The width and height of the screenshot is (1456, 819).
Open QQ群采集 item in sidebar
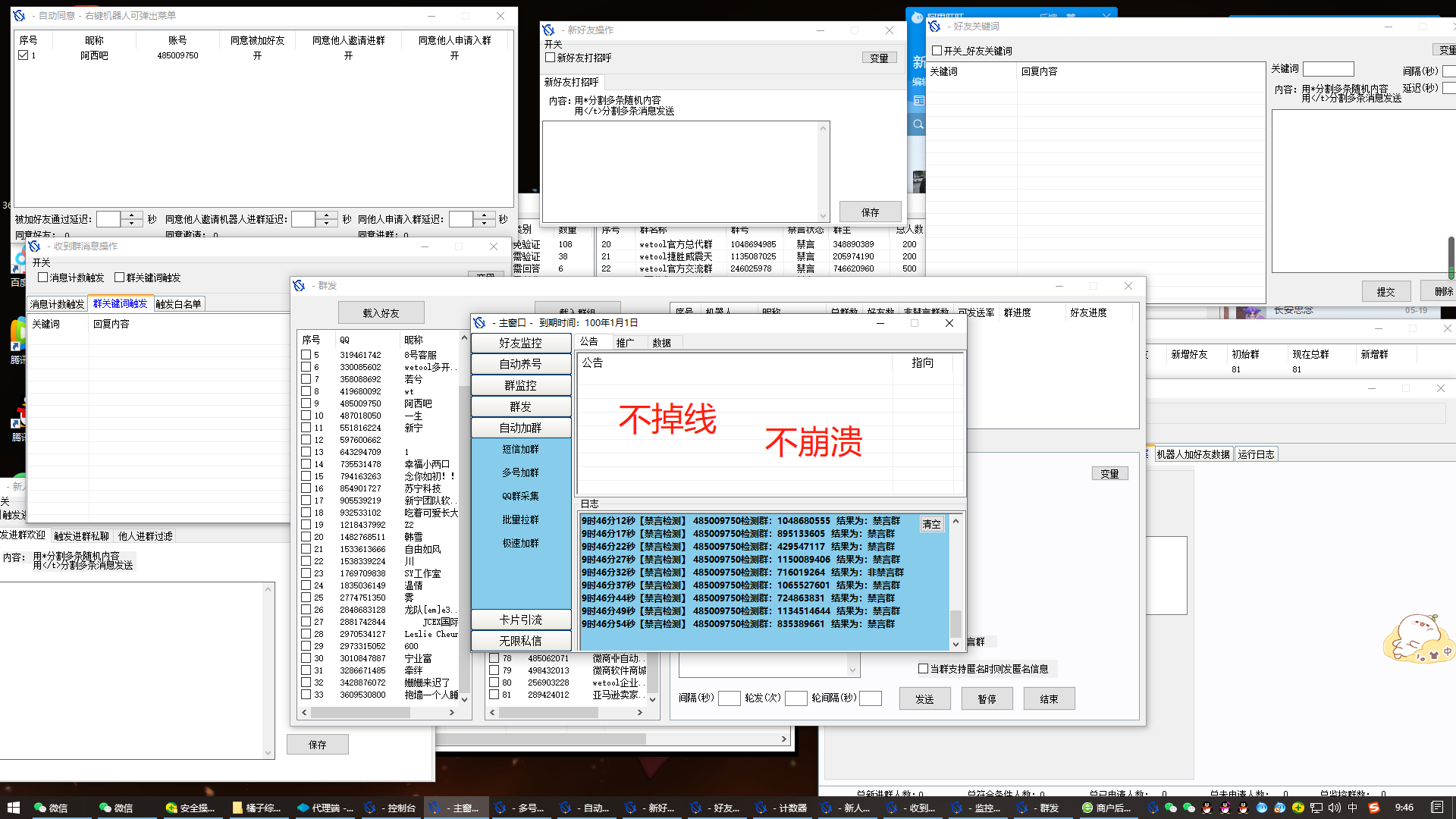click(520, 496)
